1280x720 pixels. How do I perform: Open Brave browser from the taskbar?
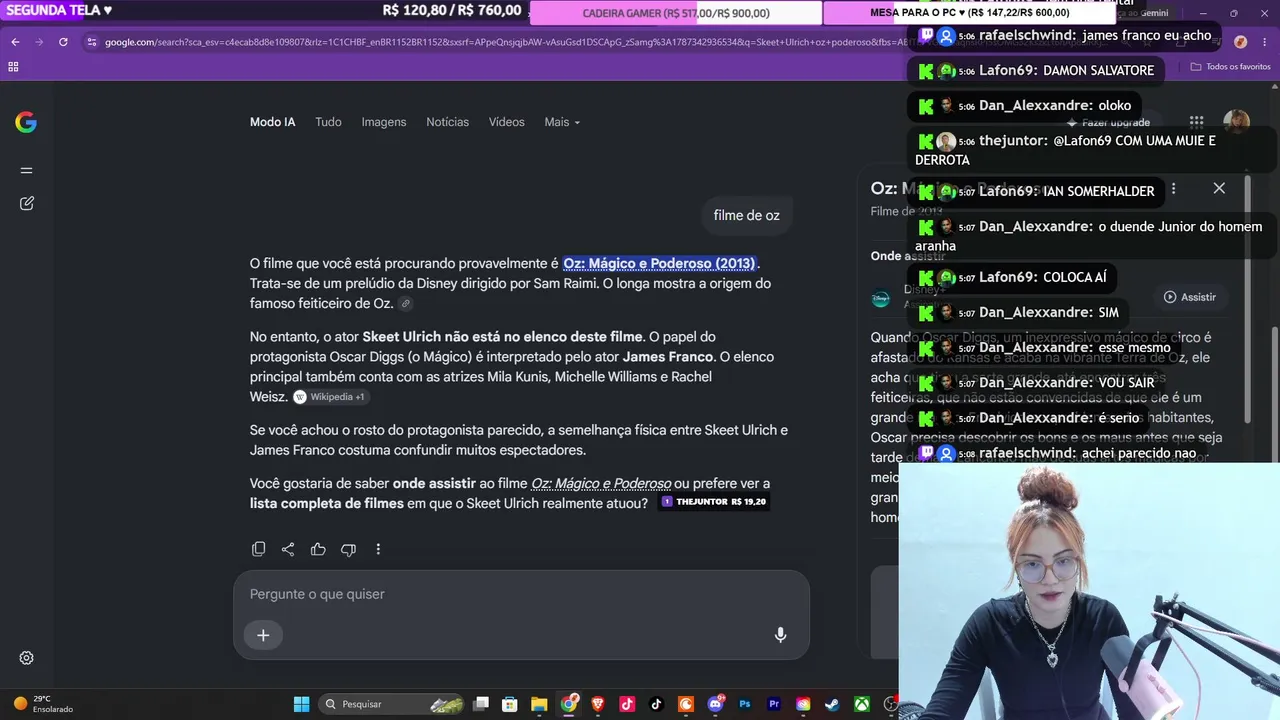click(x=598, y=704)
